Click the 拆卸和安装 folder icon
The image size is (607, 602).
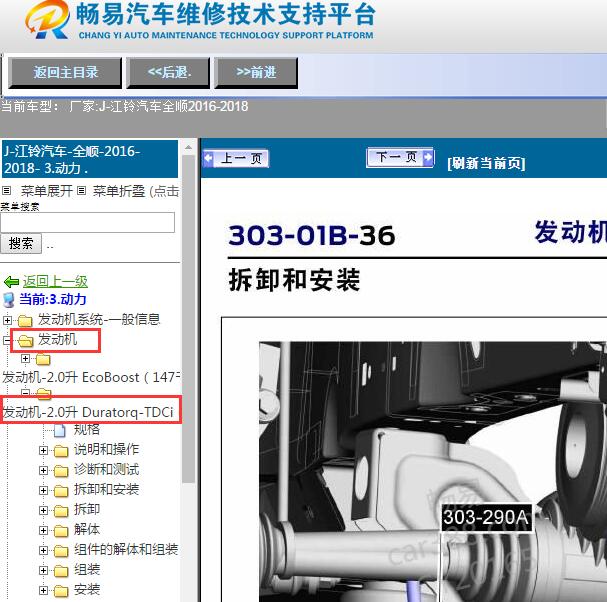[x=61, y=491]
